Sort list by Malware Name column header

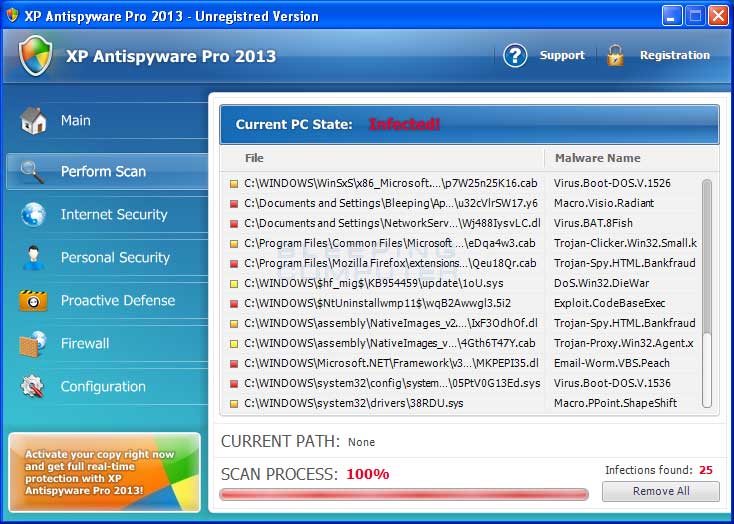[597, 158]
